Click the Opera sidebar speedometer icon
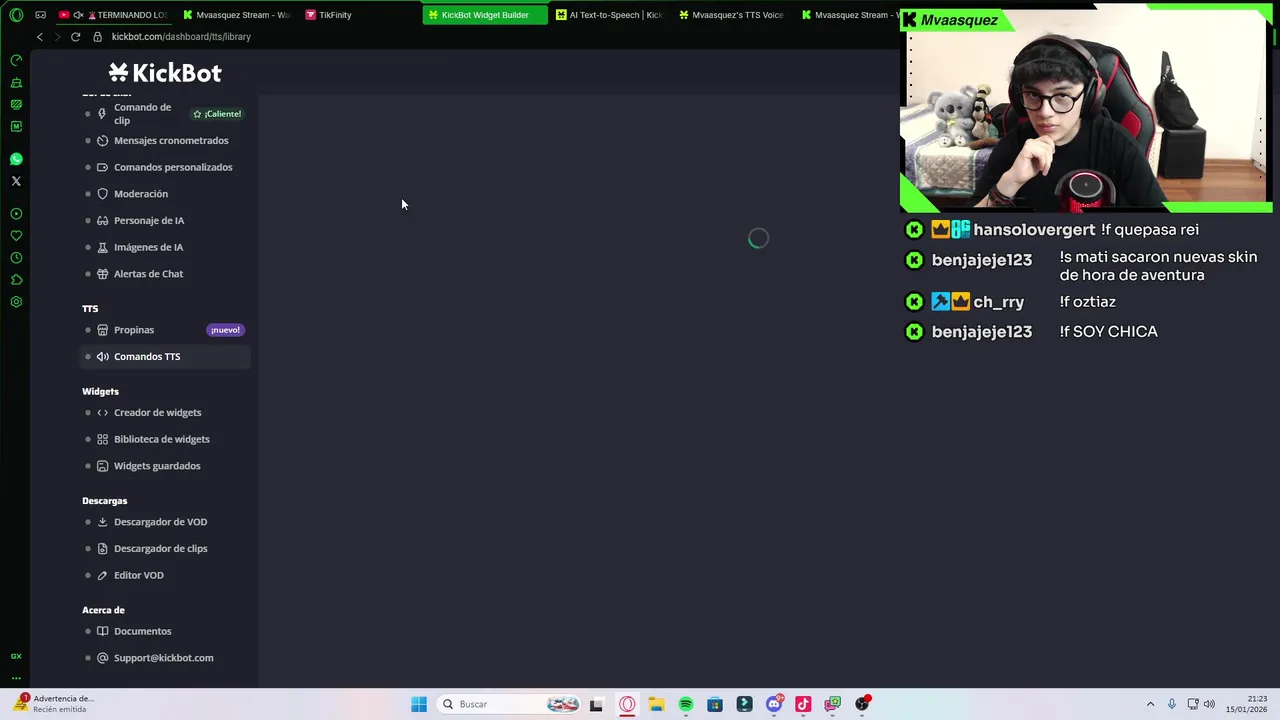Viewport: 1280px width, 720px height. [x=16, y=60]
